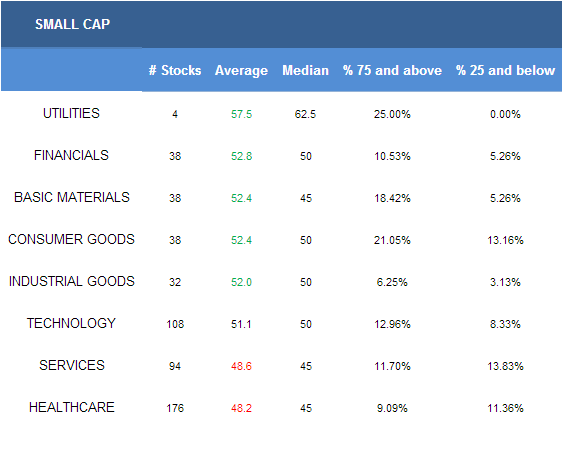This screenshot has width=563, height=453.
Task: Select the UTILITIES row label
Action: coord(71,113)
